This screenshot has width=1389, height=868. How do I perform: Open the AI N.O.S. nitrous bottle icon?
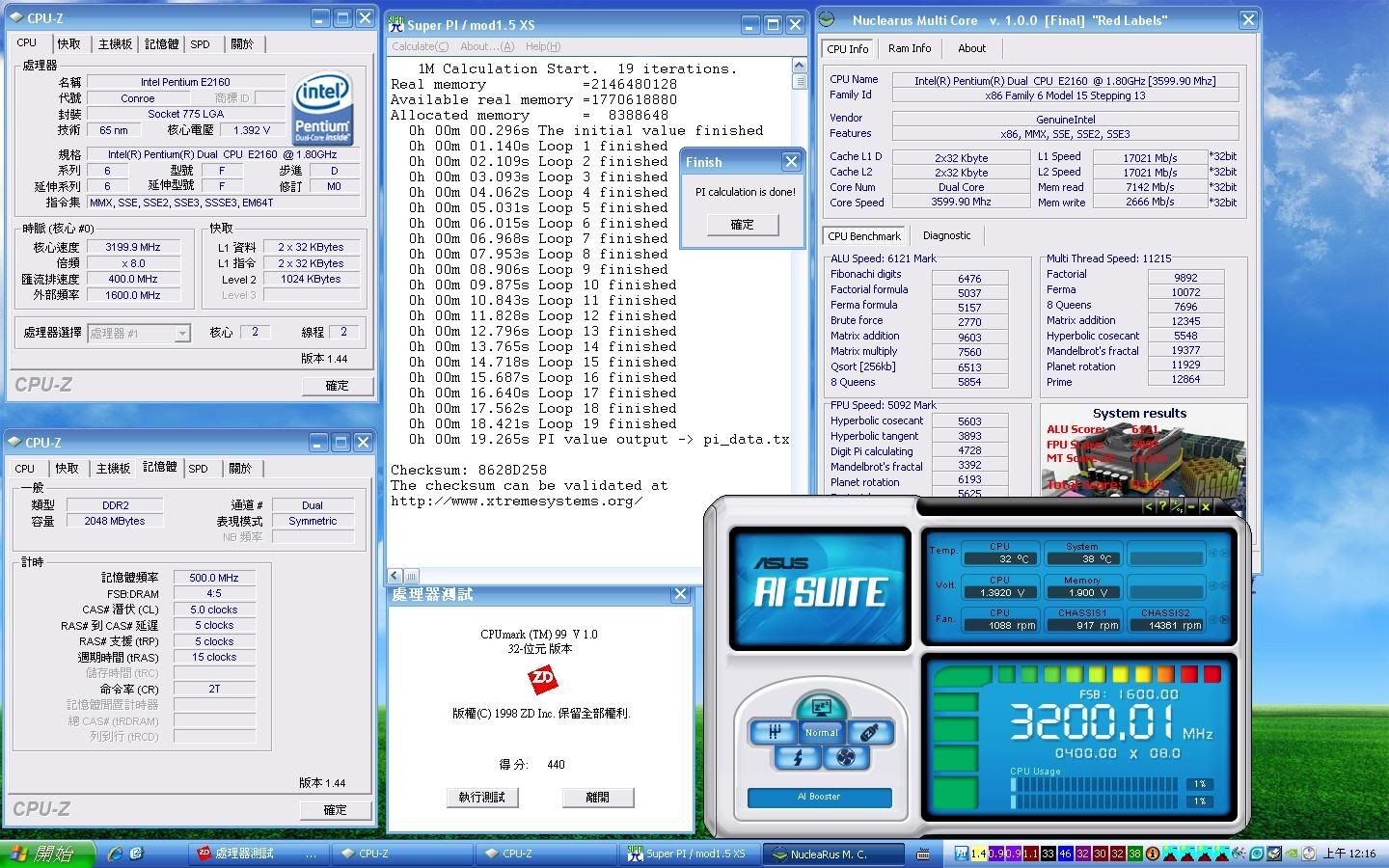tap(870, 732)
